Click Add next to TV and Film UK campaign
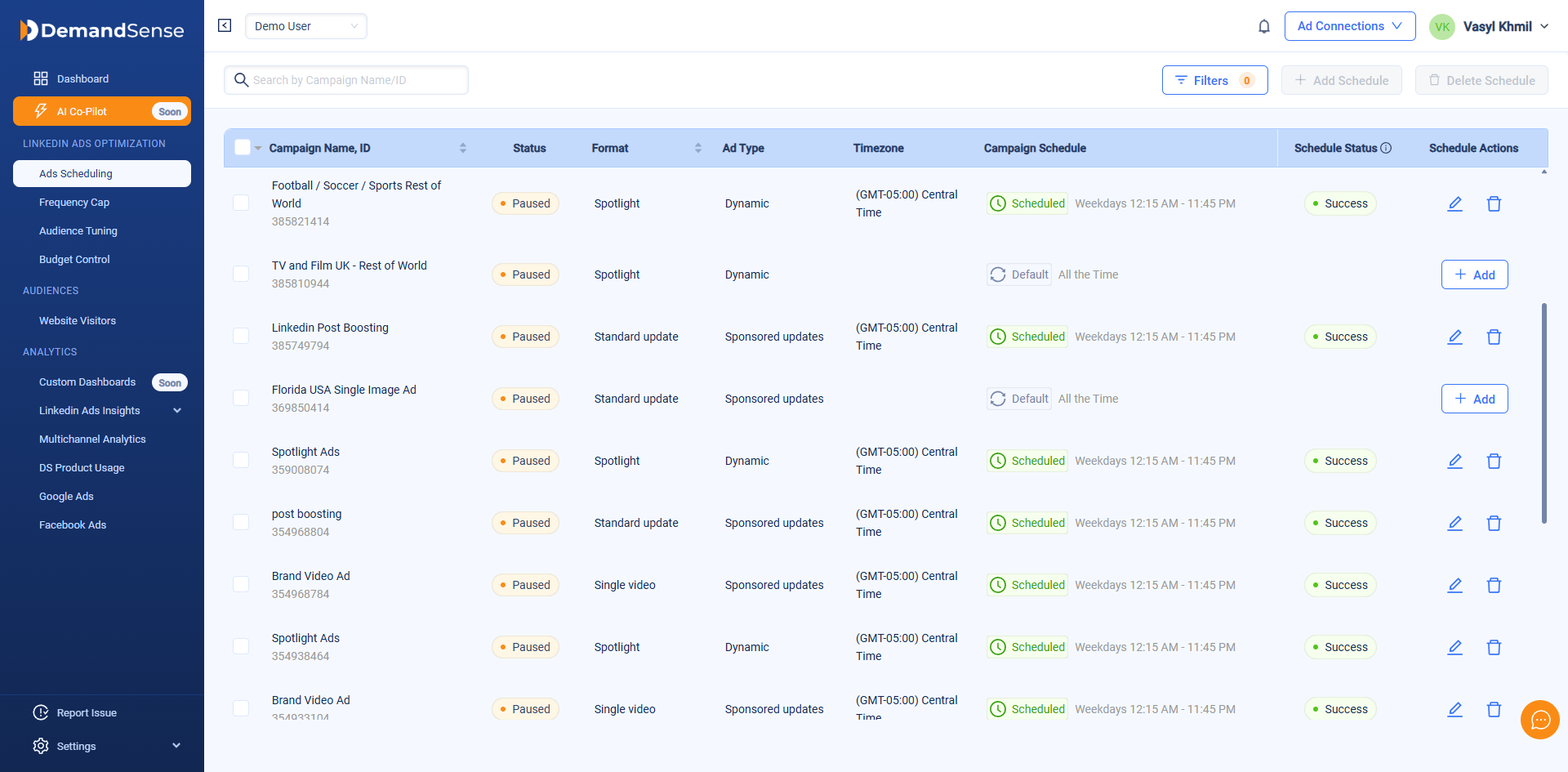1568x772 pixels. [1474, 274]
